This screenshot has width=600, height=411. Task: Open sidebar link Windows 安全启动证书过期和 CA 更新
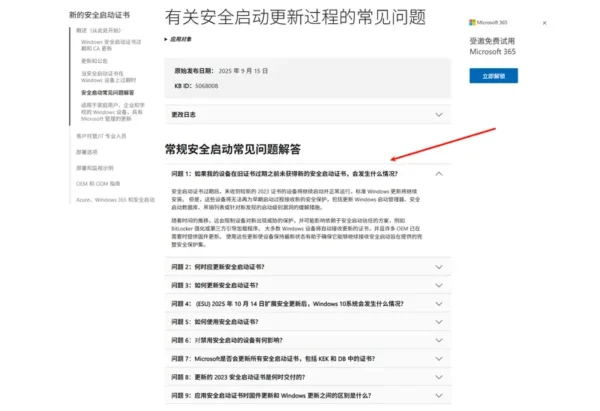pos(111,45)
